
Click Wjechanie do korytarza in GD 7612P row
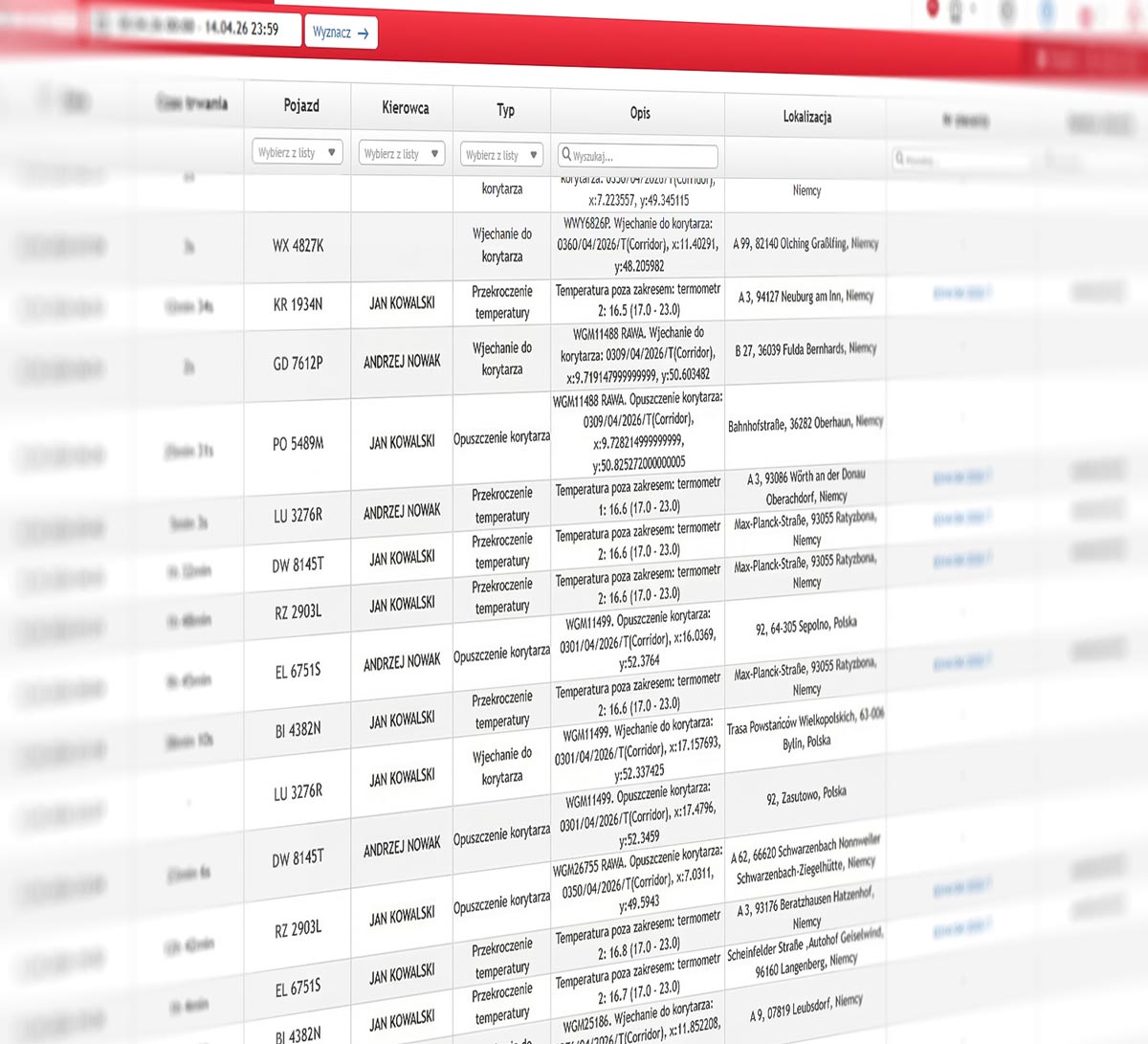pos(502,358)
